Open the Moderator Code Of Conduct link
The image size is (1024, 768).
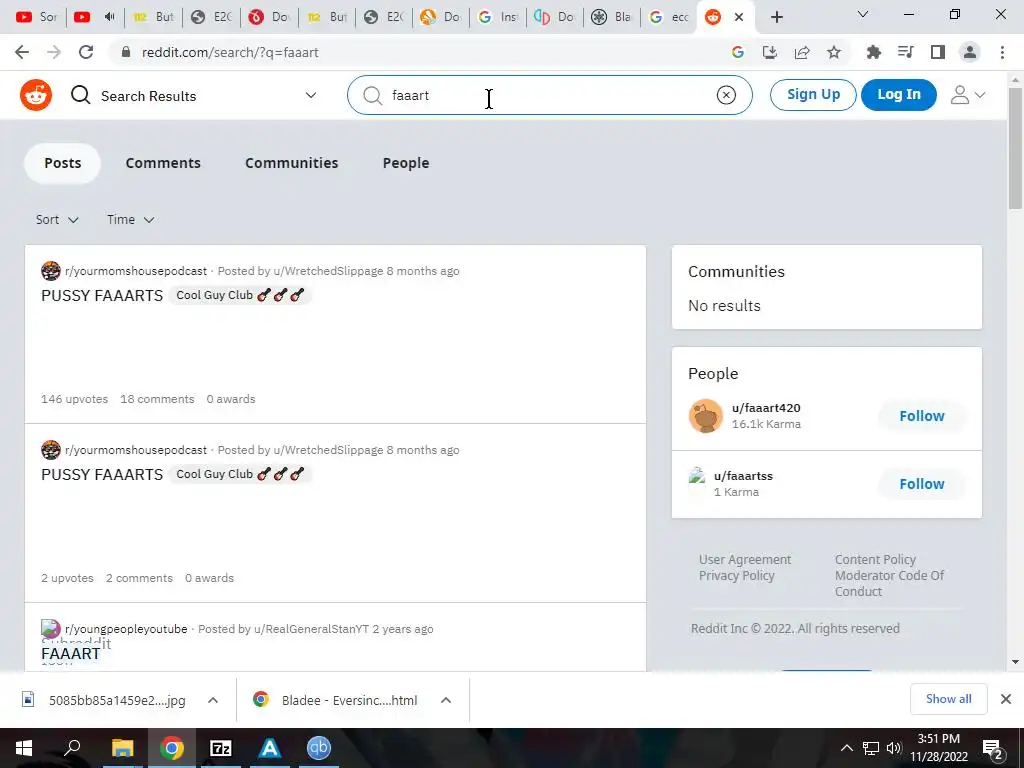pos(889,583)
